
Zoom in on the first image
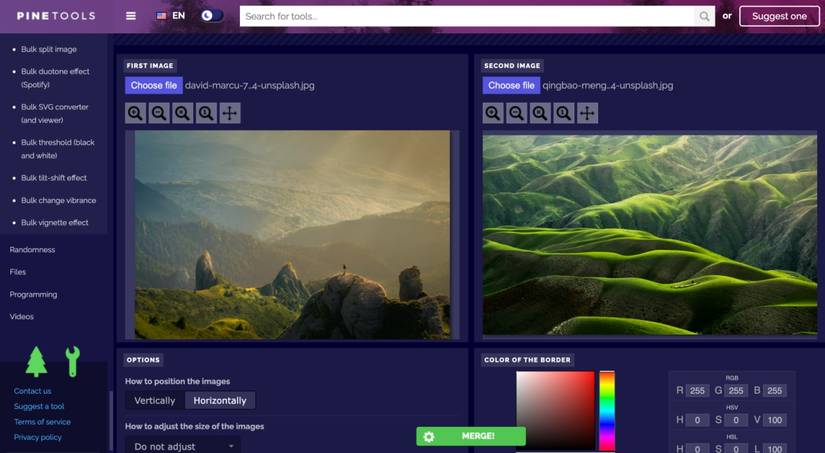pos(135,113)
